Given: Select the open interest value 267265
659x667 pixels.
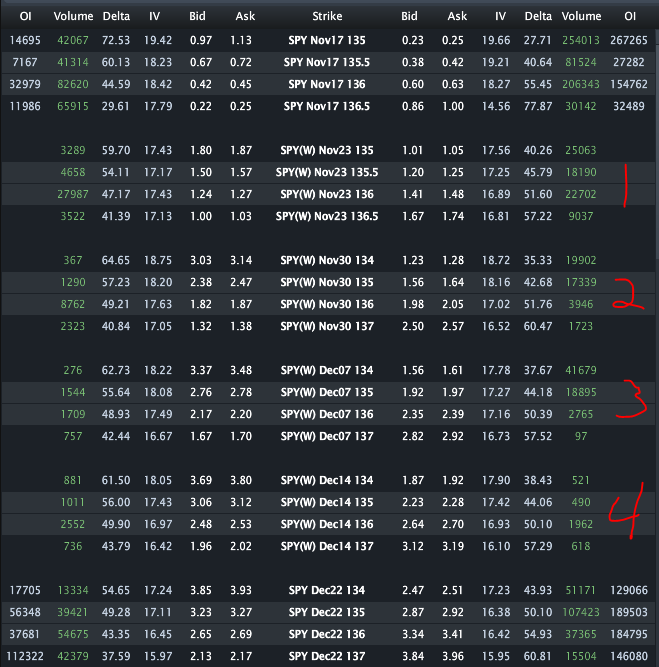Looking at the screenshot, I should coord(629,40).
